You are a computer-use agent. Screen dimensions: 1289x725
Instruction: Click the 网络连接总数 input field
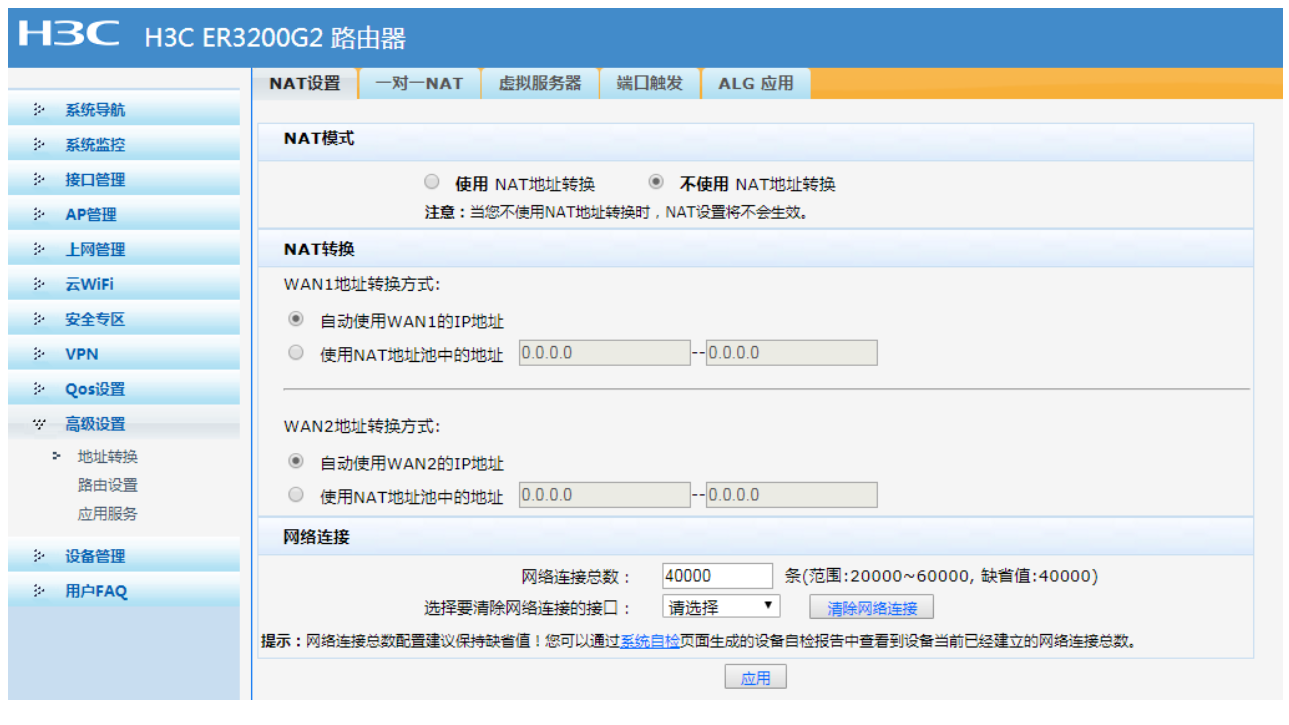(718, 576)
